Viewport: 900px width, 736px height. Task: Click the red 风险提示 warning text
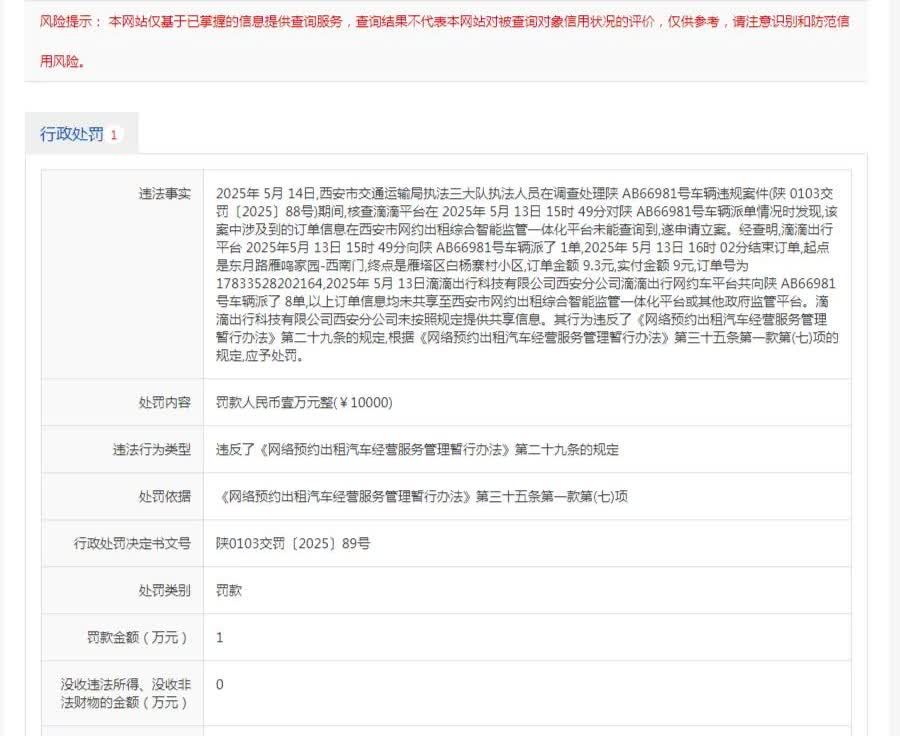click(x=444, y=41)
